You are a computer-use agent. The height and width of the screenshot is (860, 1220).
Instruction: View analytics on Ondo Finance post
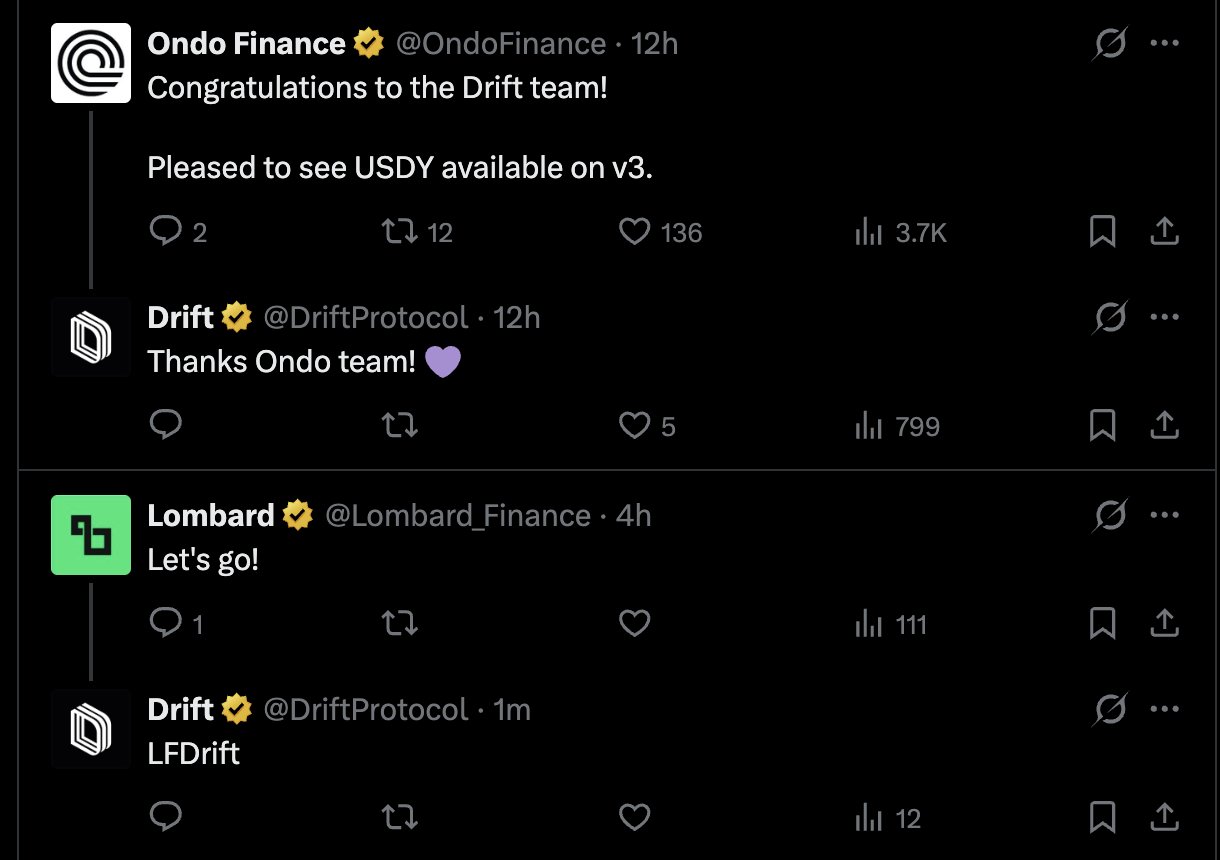pyautogui.click(x=868, y=233)
